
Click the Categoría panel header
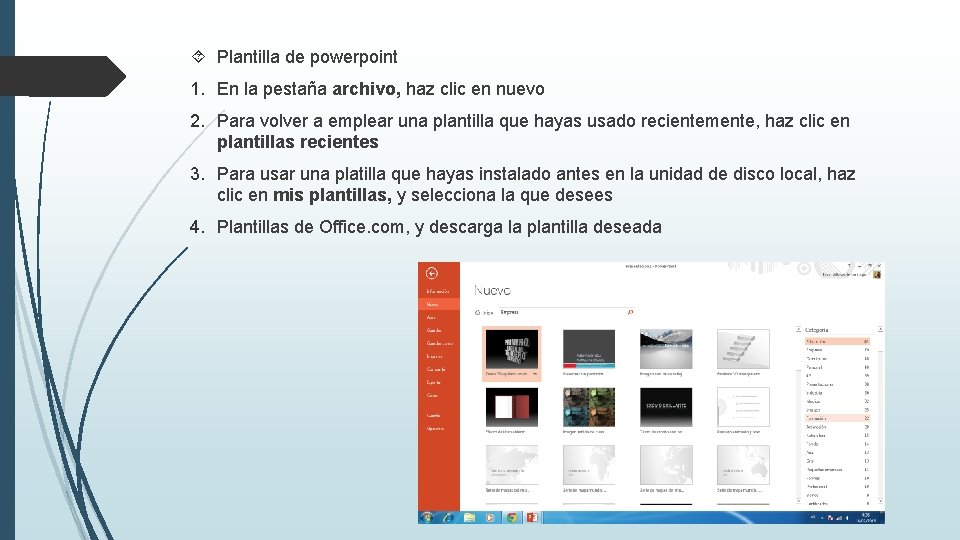[817, 330]
